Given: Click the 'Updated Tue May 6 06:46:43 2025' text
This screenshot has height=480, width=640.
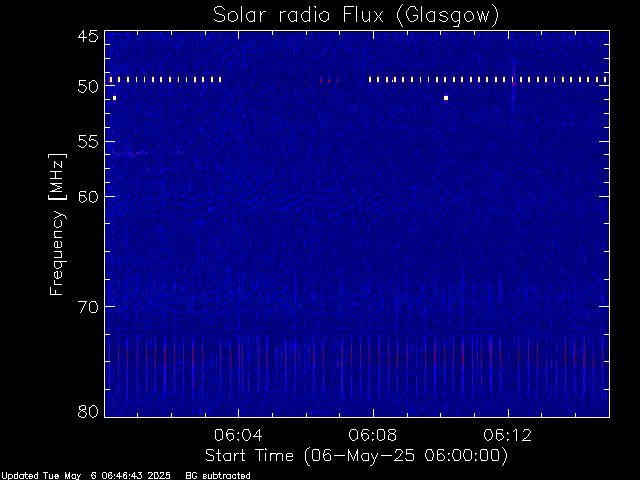Looking at the screenshot, I should click(85, 476).
